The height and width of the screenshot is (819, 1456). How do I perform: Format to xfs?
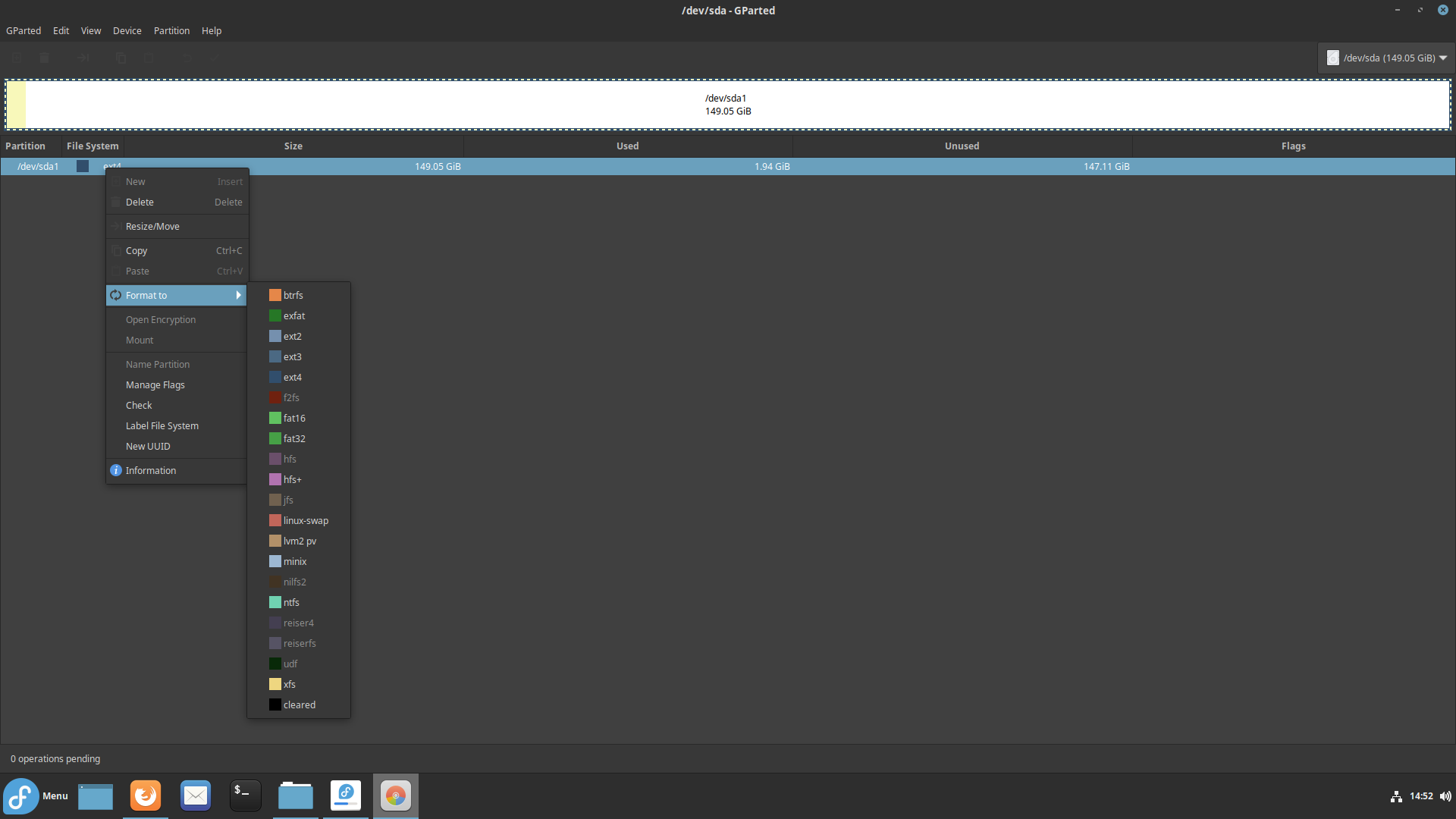click(x=299, y=684)
